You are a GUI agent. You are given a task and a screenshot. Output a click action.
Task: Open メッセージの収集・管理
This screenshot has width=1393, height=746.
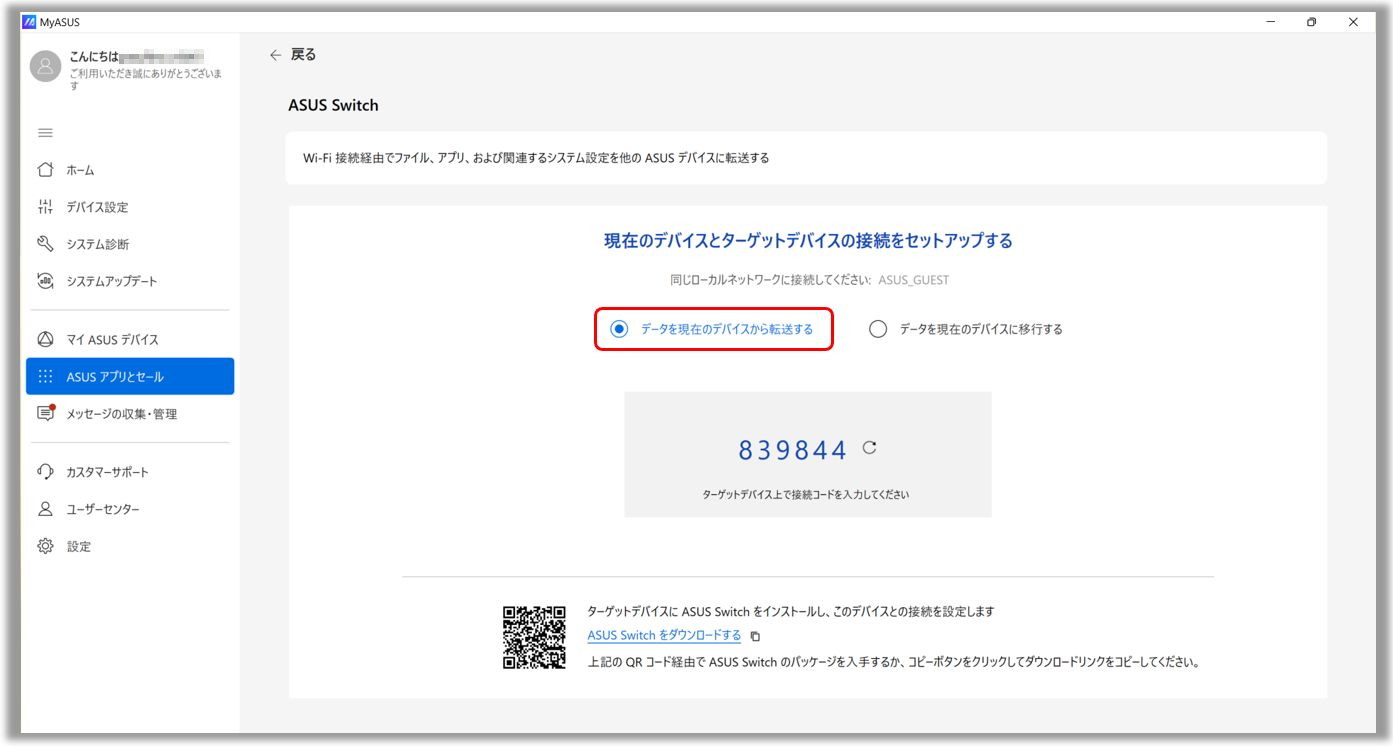tap(130, 414)
